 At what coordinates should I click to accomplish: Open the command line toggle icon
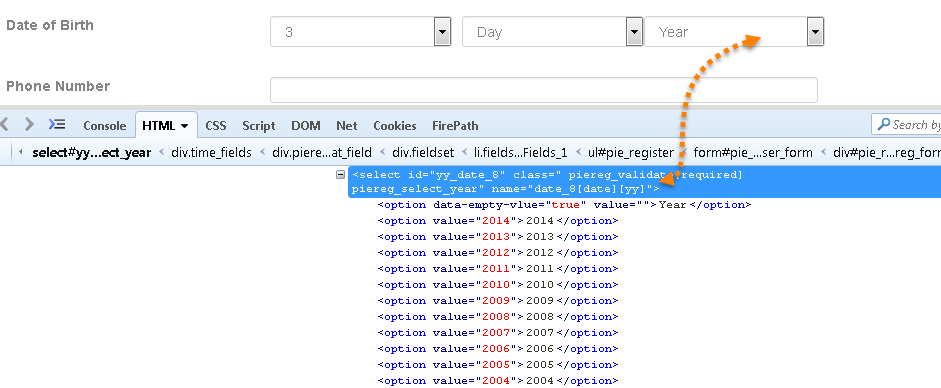point(56,125)
